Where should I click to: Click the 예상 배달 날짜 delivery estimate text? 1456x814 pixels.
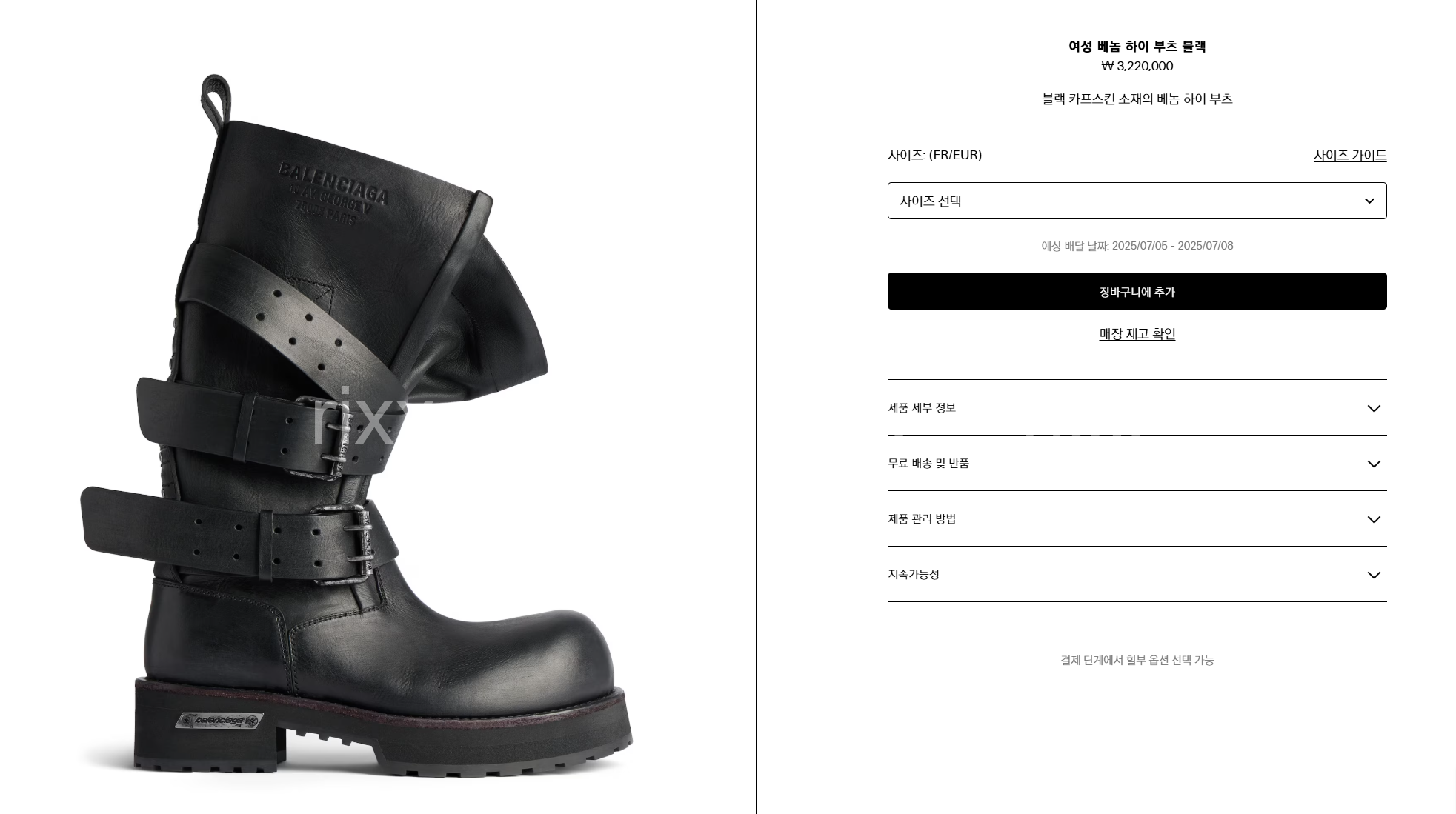(1137, 246)
